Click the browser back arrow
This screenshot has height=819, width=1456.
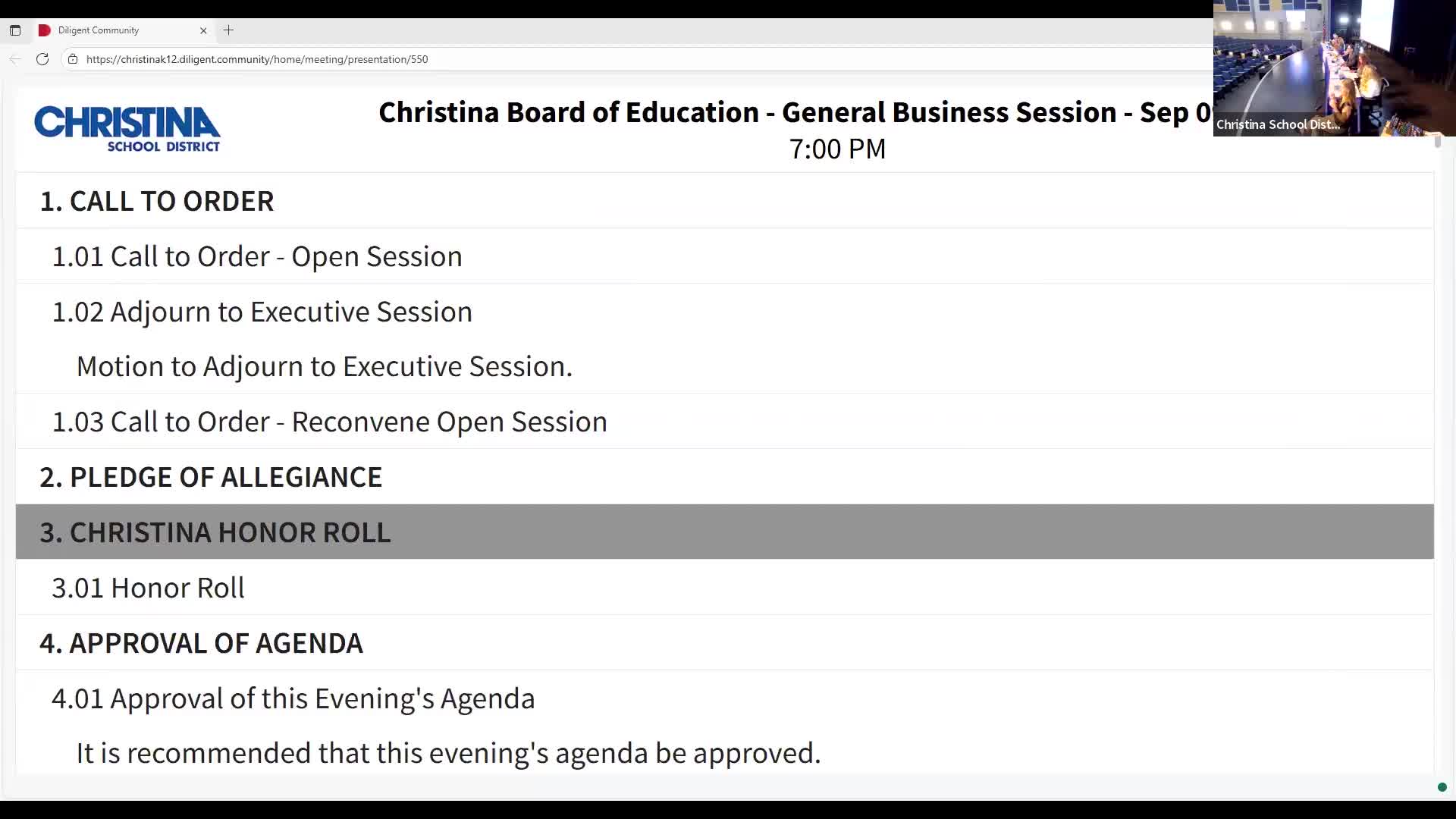(x=15, y=59)
